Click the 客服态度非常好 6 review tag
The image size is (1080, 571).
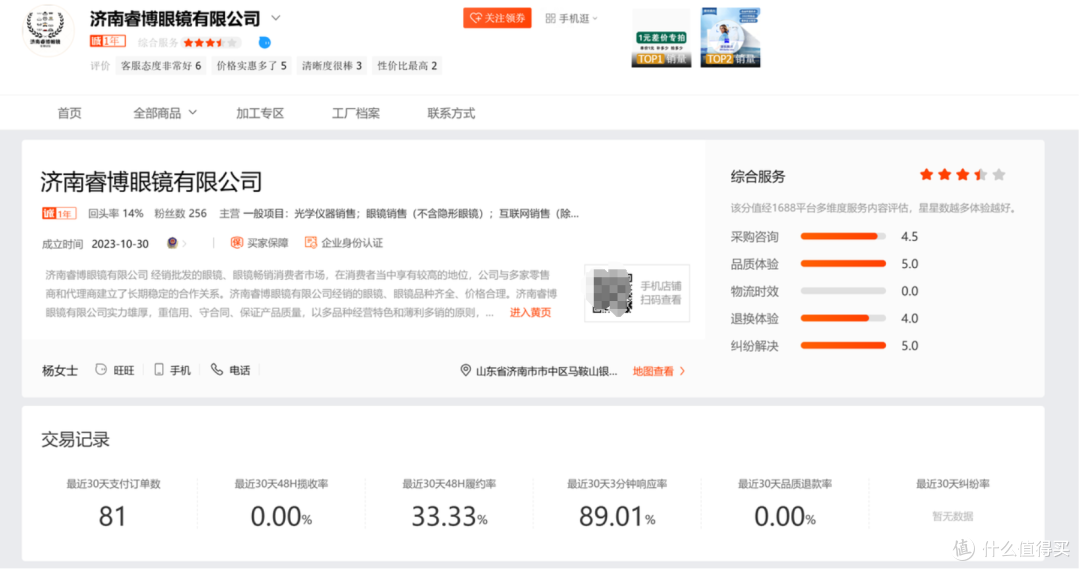click(161, 65)
